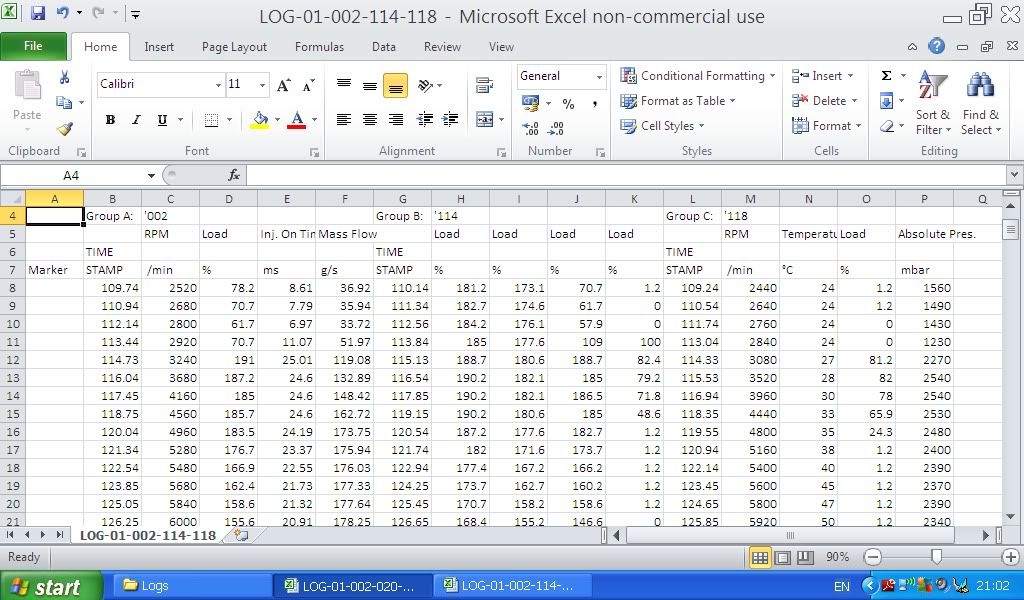The image size is (1024, 600).
Task: Toggle Italic formatting
Action: point(136,120)
